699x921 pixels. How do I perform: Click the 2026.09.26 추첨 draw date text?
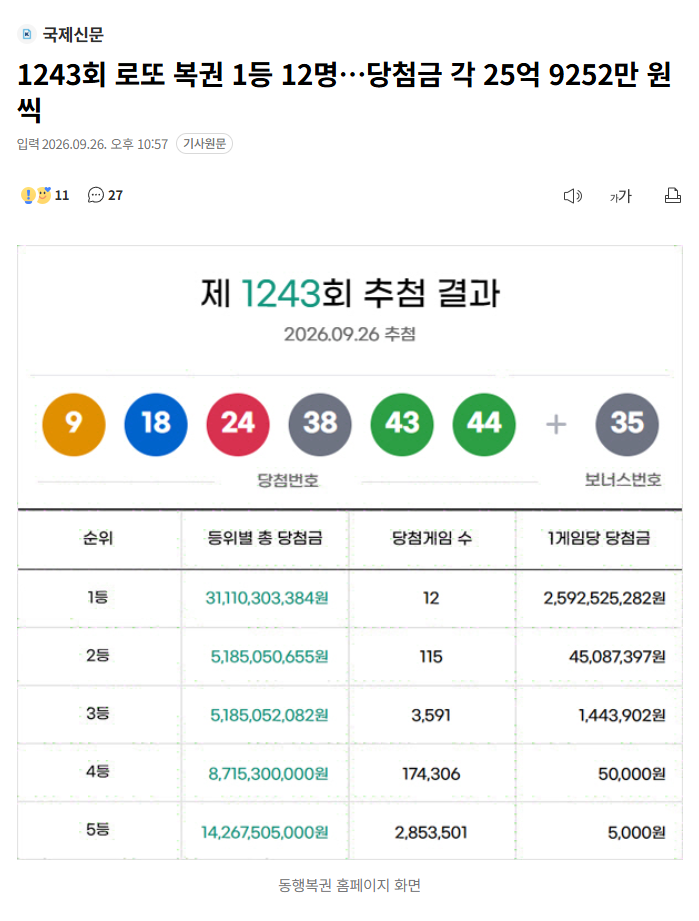[350, 334]
